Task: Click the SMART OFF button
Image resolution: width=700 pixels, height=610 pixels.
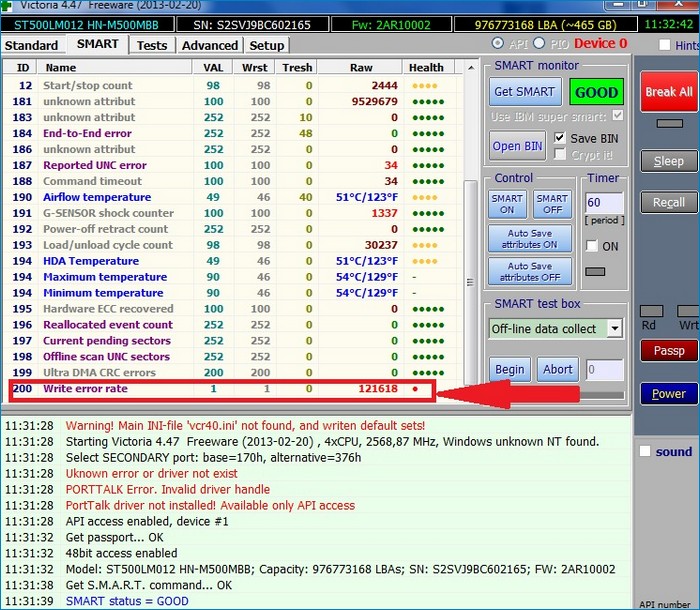Action: click(551, 204)
